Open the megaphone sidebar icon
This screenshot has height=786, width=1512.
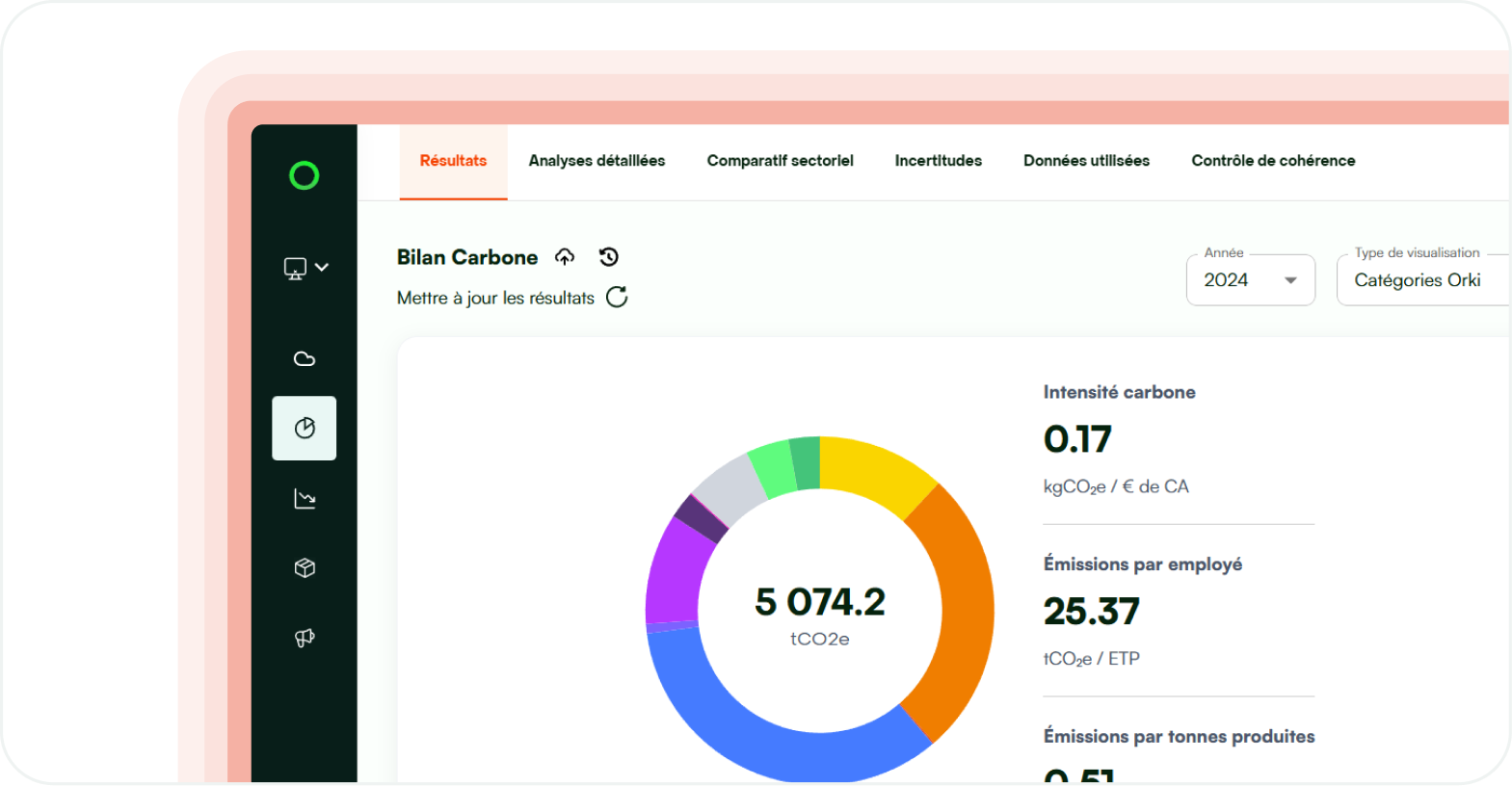305,638
